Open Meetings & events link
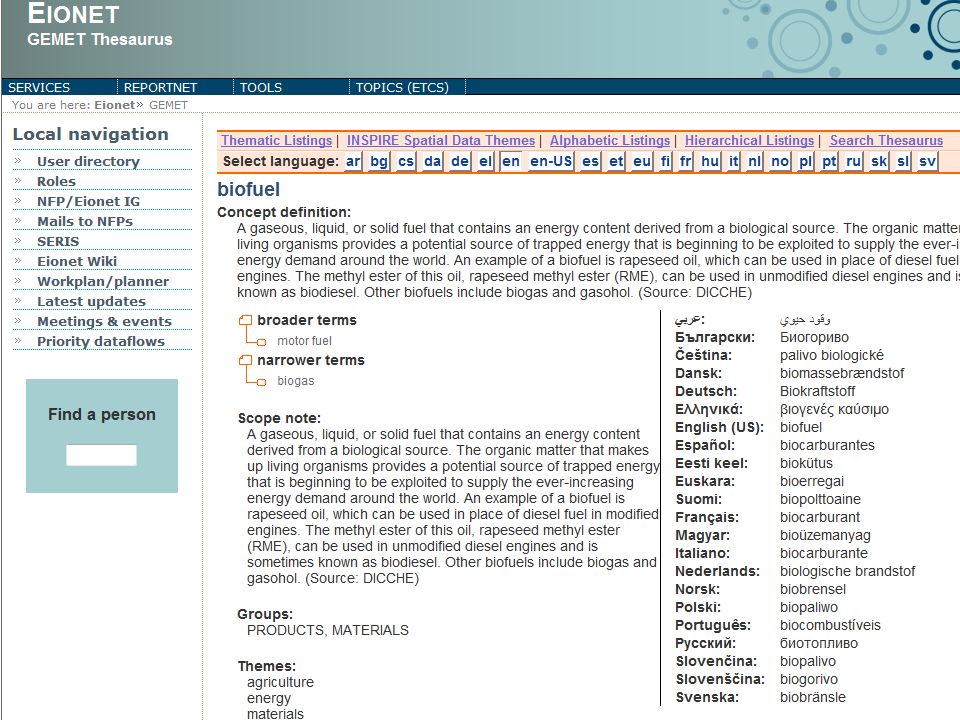Image resolution: width=960 pixels, height=720 pixels. tap(104, 321)
